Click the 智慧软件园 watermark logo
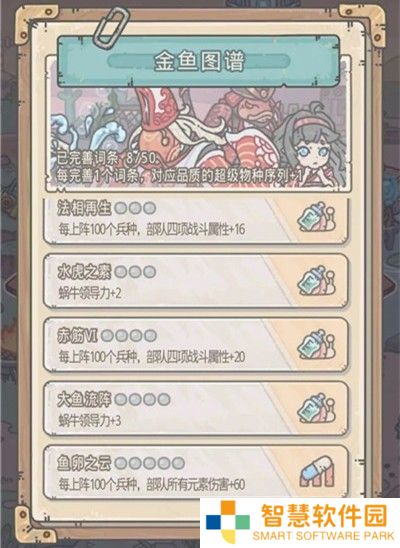 coord(301,522)
